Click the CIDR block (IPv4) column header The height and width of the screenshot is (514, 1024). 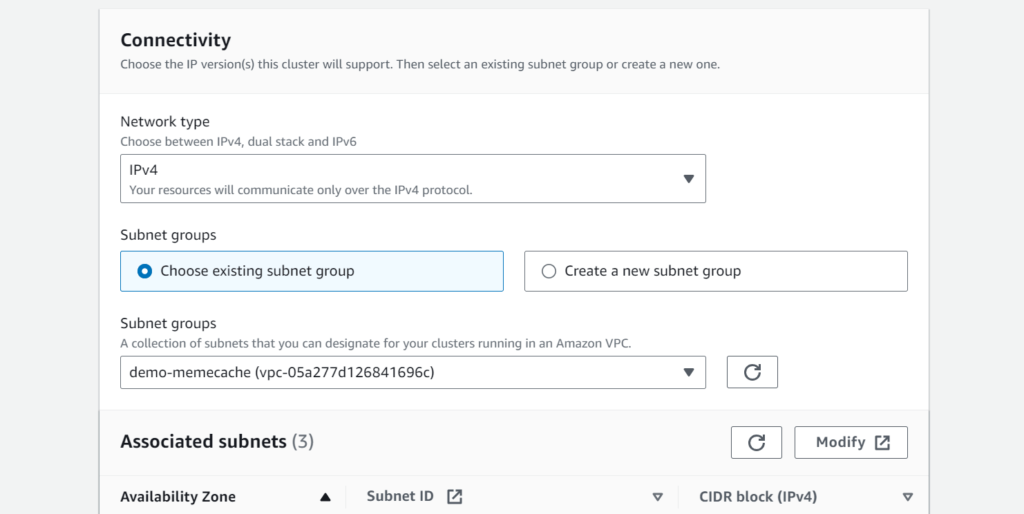click(760, 497)
